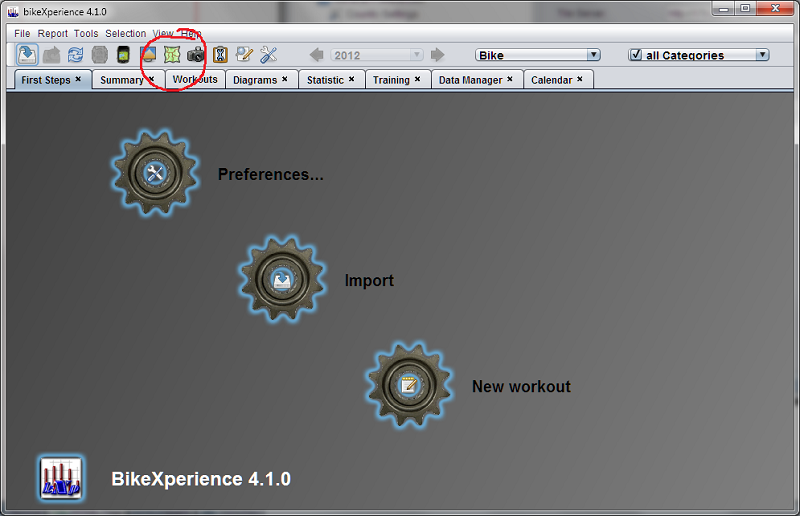The height and width of the screenshot is (516, 800).
Task: Click the GPS handheld device icon
Action: point(123,55)
